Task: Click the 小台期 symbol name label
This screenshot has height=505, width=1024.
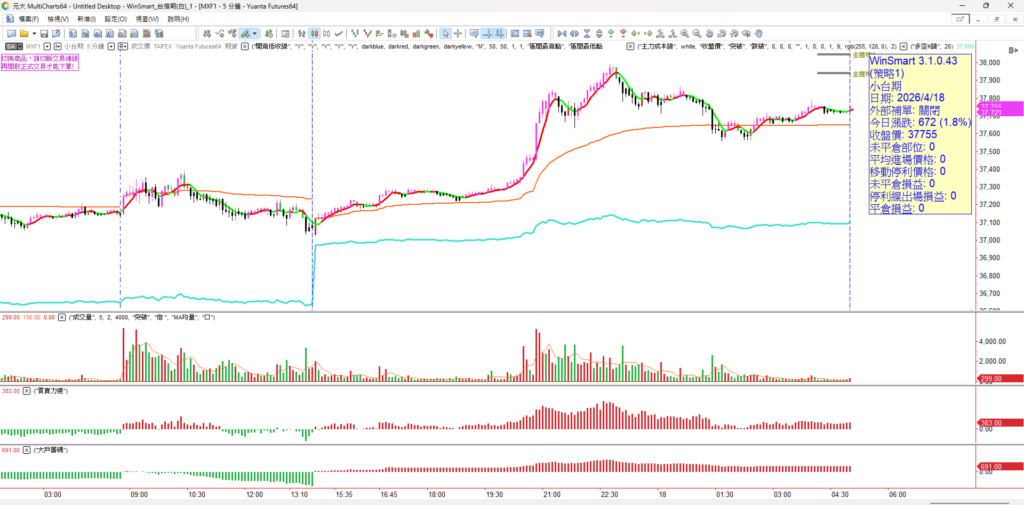Action: 72,46
